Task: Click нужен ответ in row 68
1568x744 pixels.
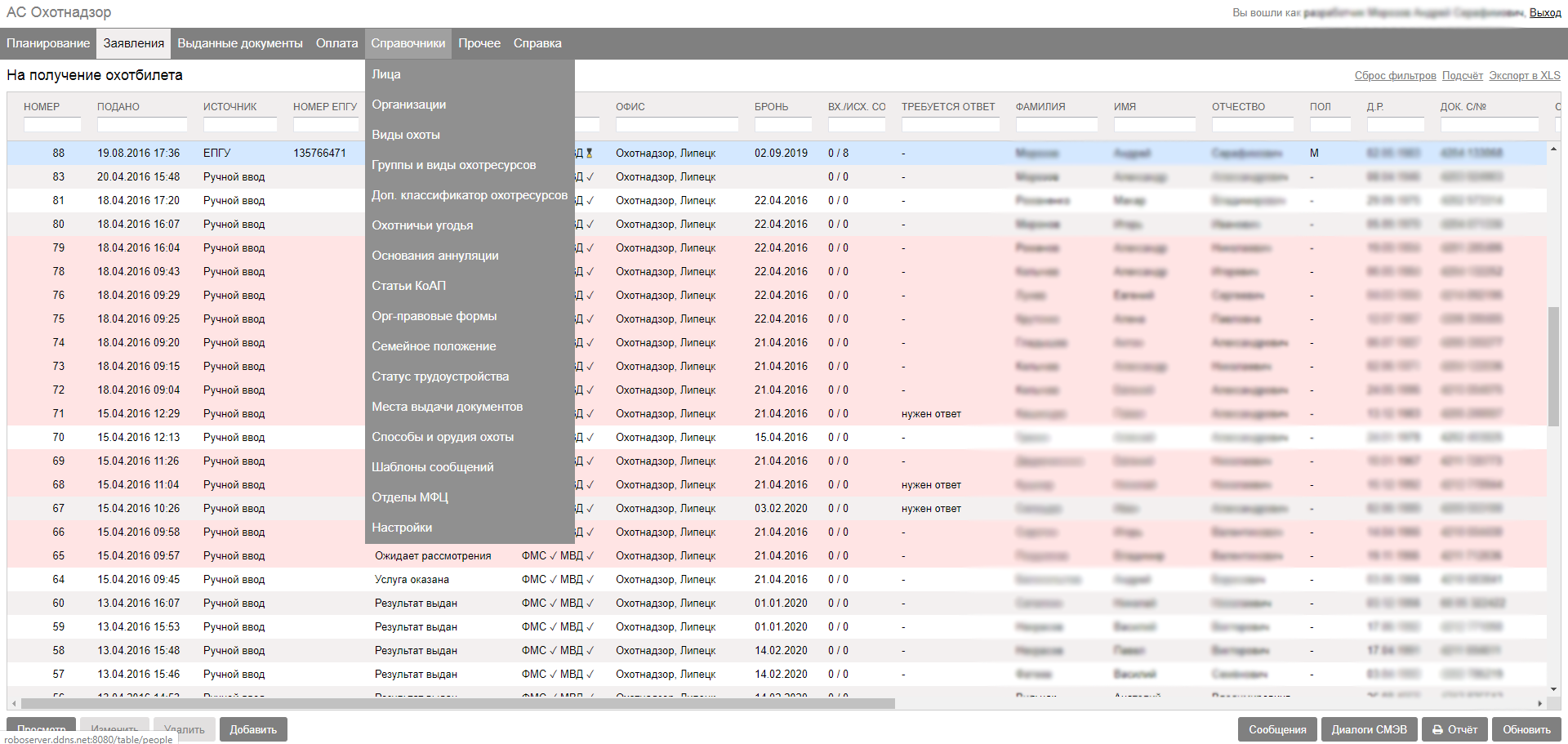Action: tap(931, 485)
